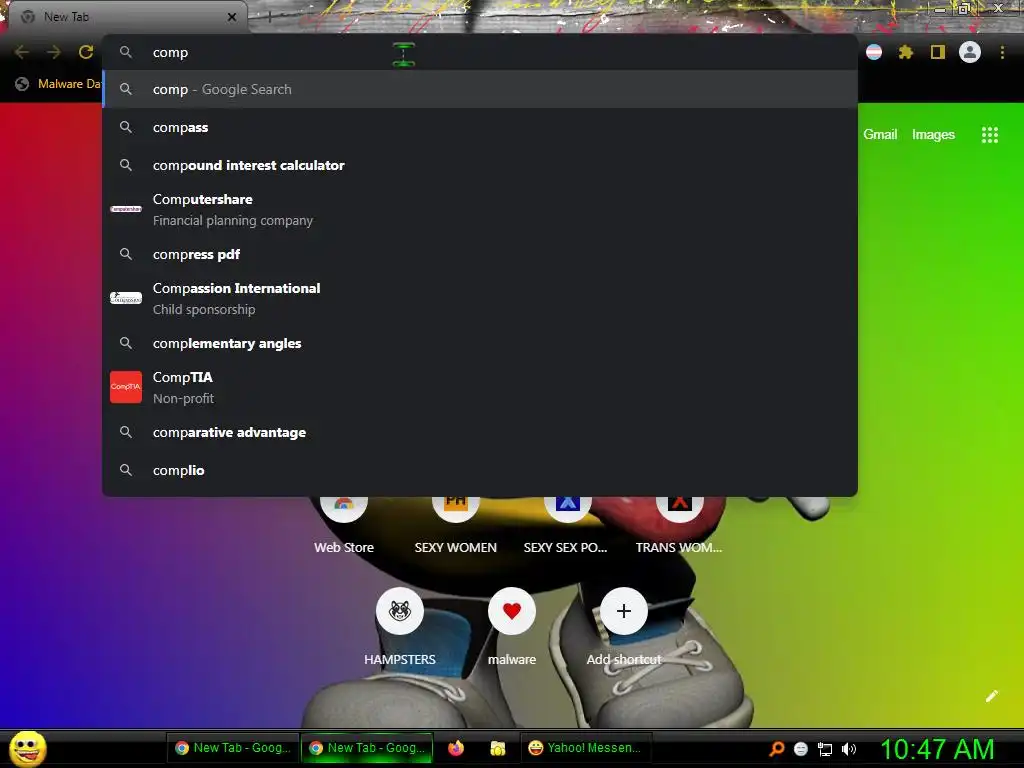
Task: Open Yahoo! Messen... taskbar window
Action: tap(585, 748)
